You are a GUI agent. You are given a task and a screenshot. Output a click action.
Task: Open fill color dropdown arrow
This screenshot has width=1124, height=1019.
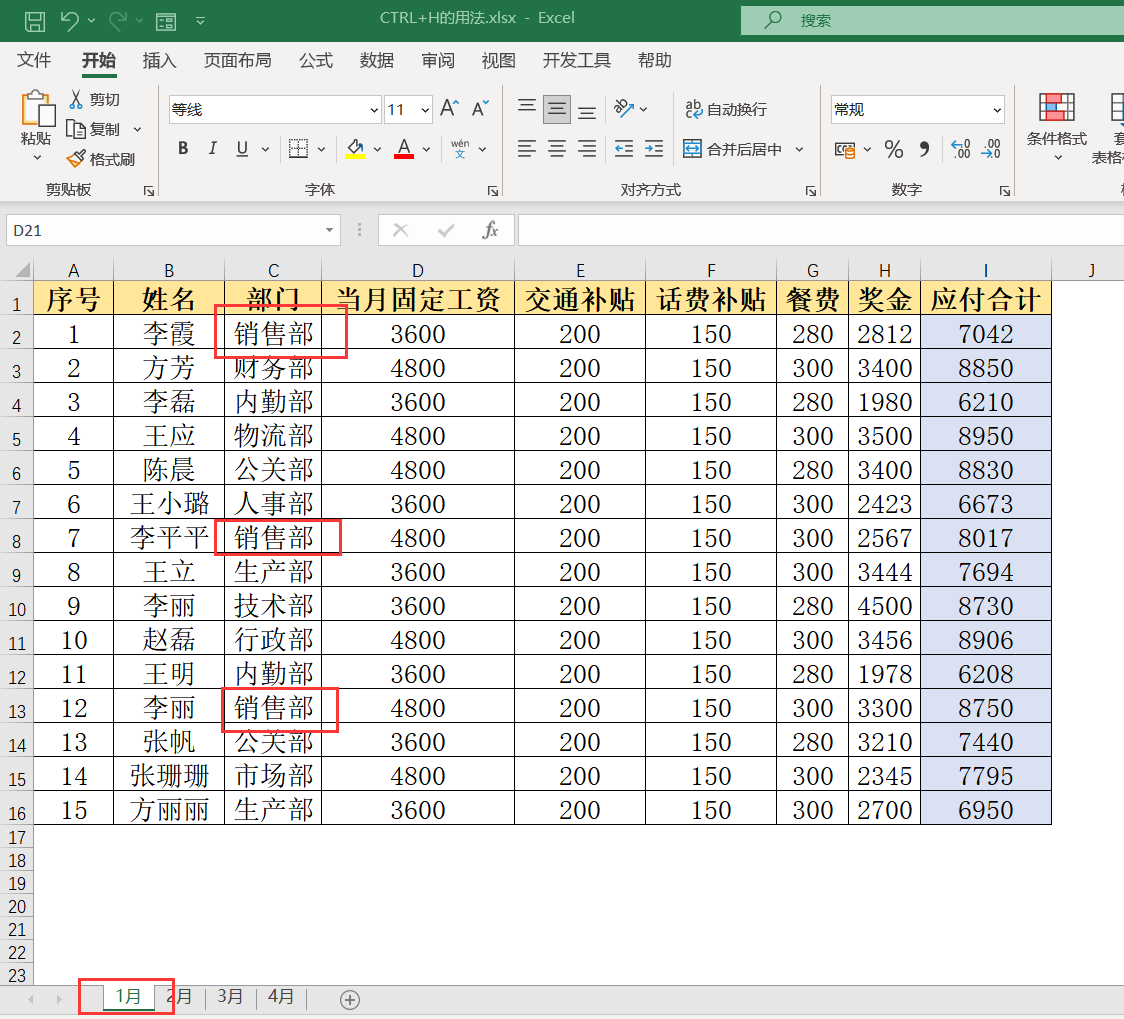click(377, 149)
